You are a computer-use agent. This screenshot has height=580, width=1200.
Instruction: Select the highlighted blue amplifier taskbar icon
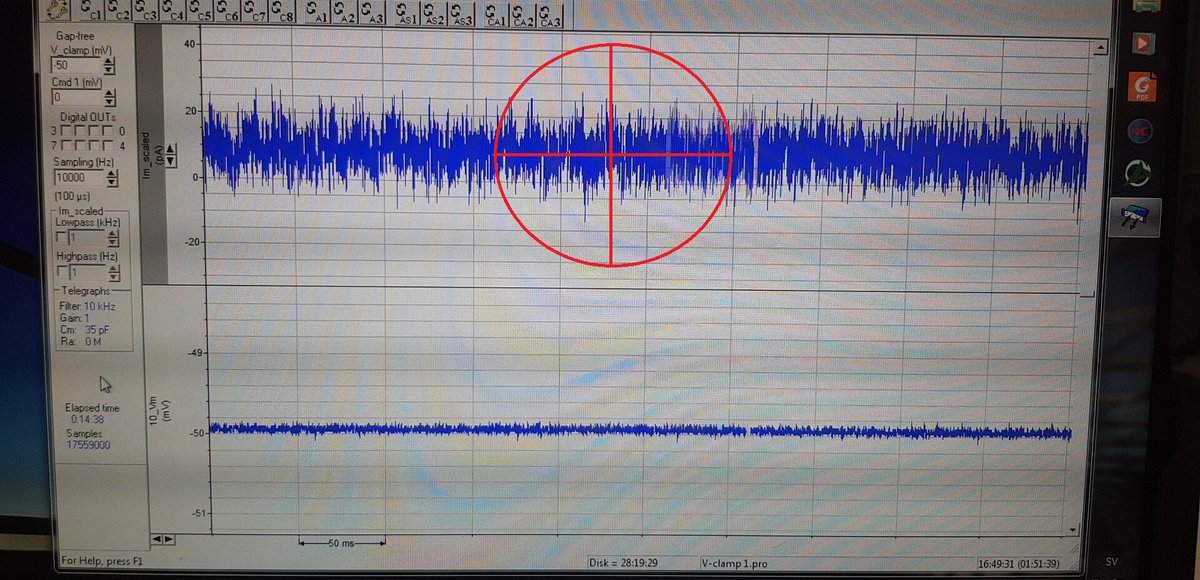(1135, 216)
